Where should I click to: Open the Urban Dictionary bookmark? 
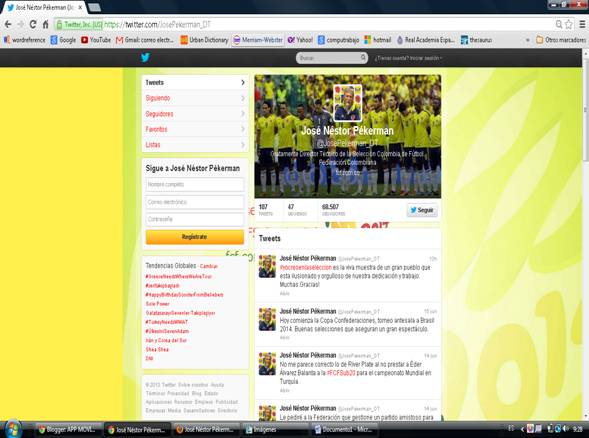pyautogui.click(x=204, y=40)
